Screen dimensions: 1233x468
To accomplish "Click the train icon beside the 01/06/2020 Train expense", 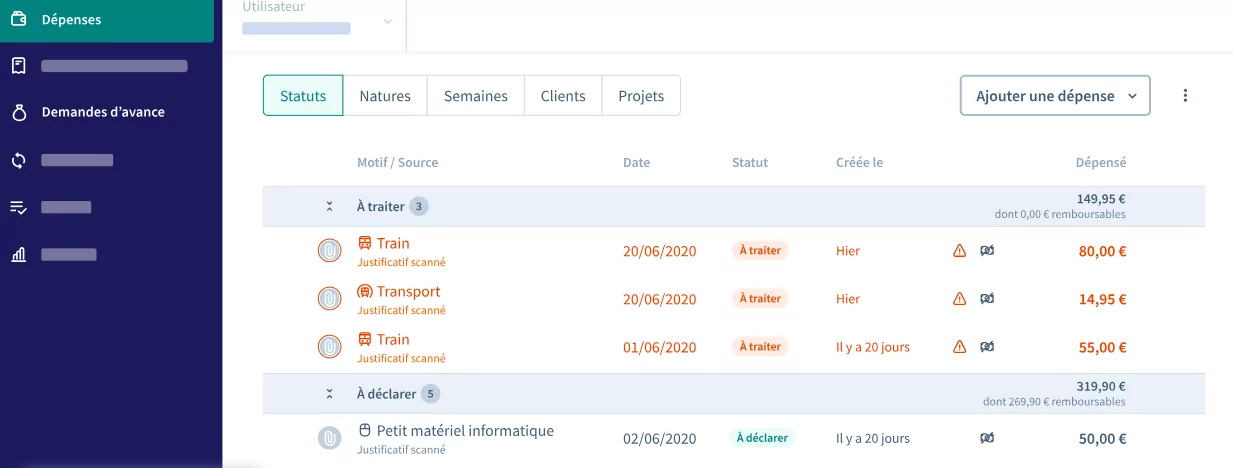I will coord(365,339).
